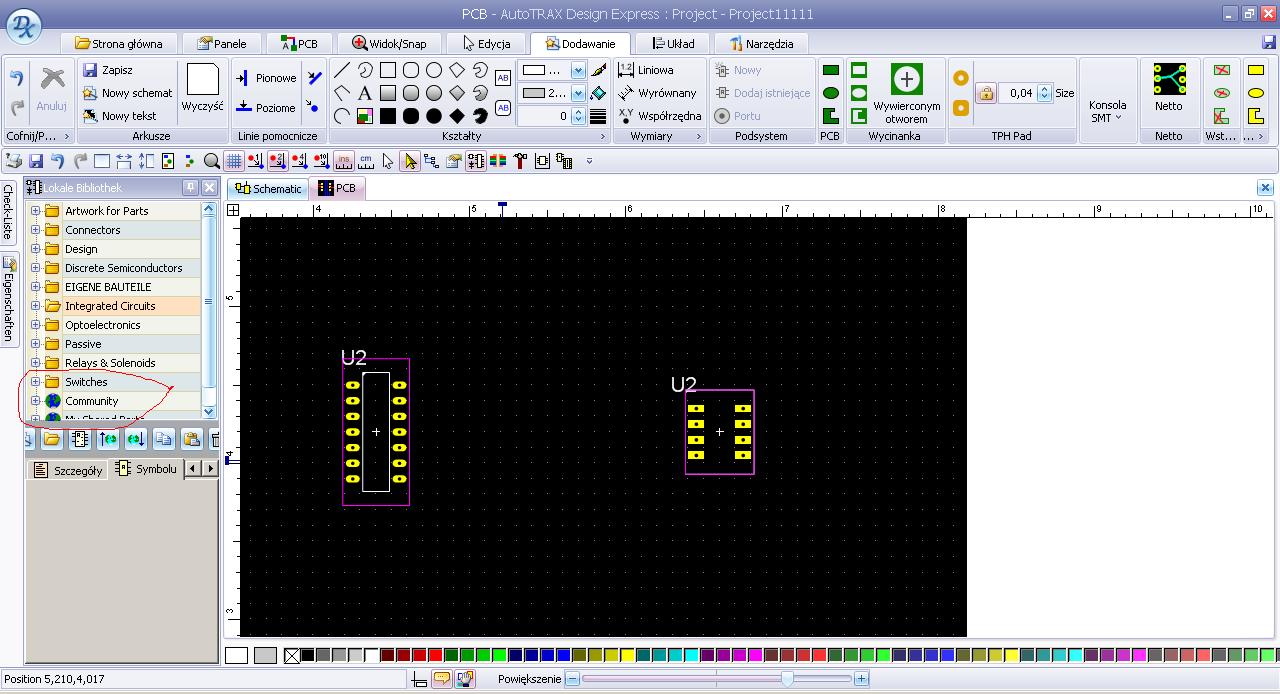Switch to the Symbolu panel tab
The image size is (1280, 694).
tap(147, 469)
